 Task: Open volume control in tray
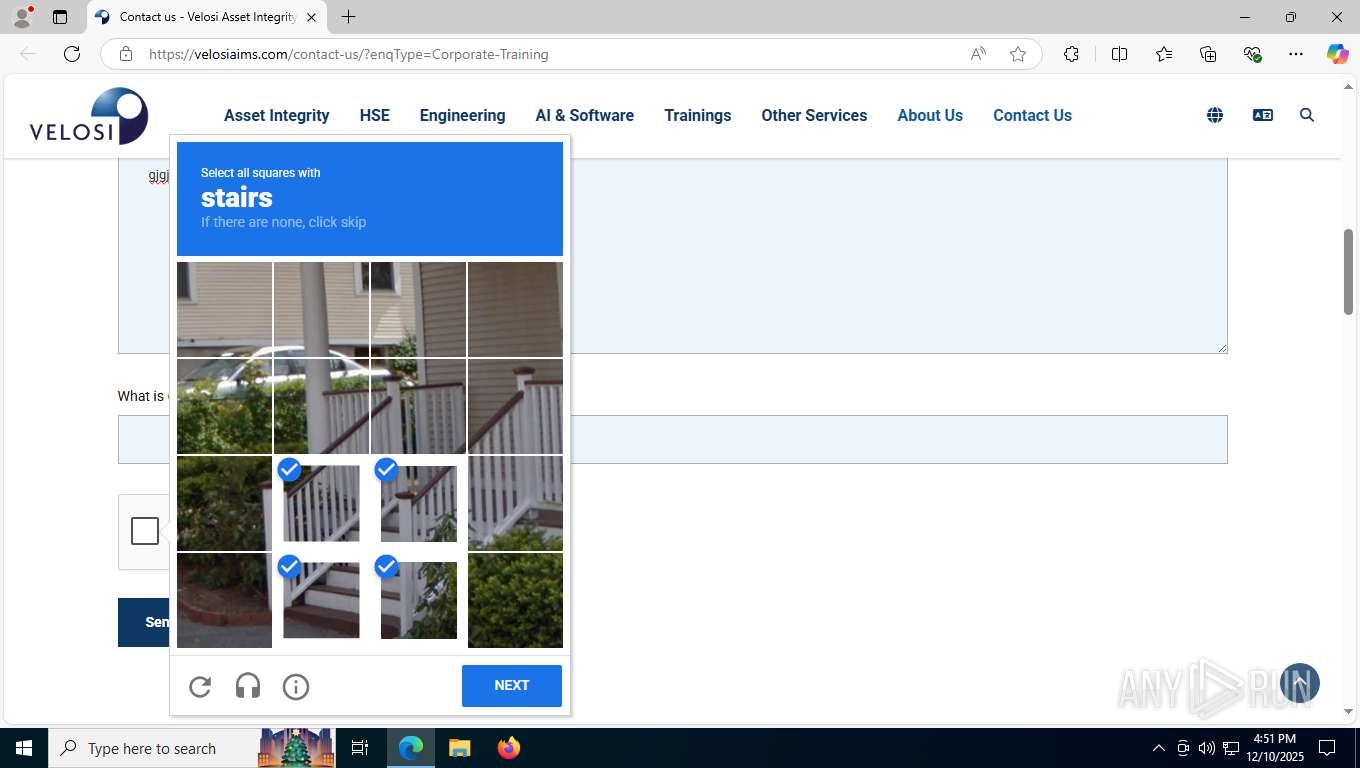click(1206, 748)
